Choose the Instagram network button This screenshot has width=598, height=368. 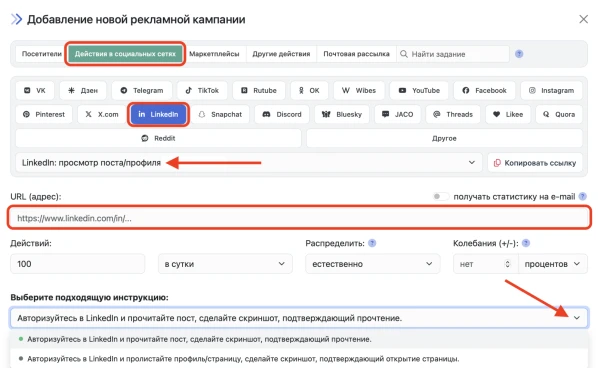pos(551,90)
